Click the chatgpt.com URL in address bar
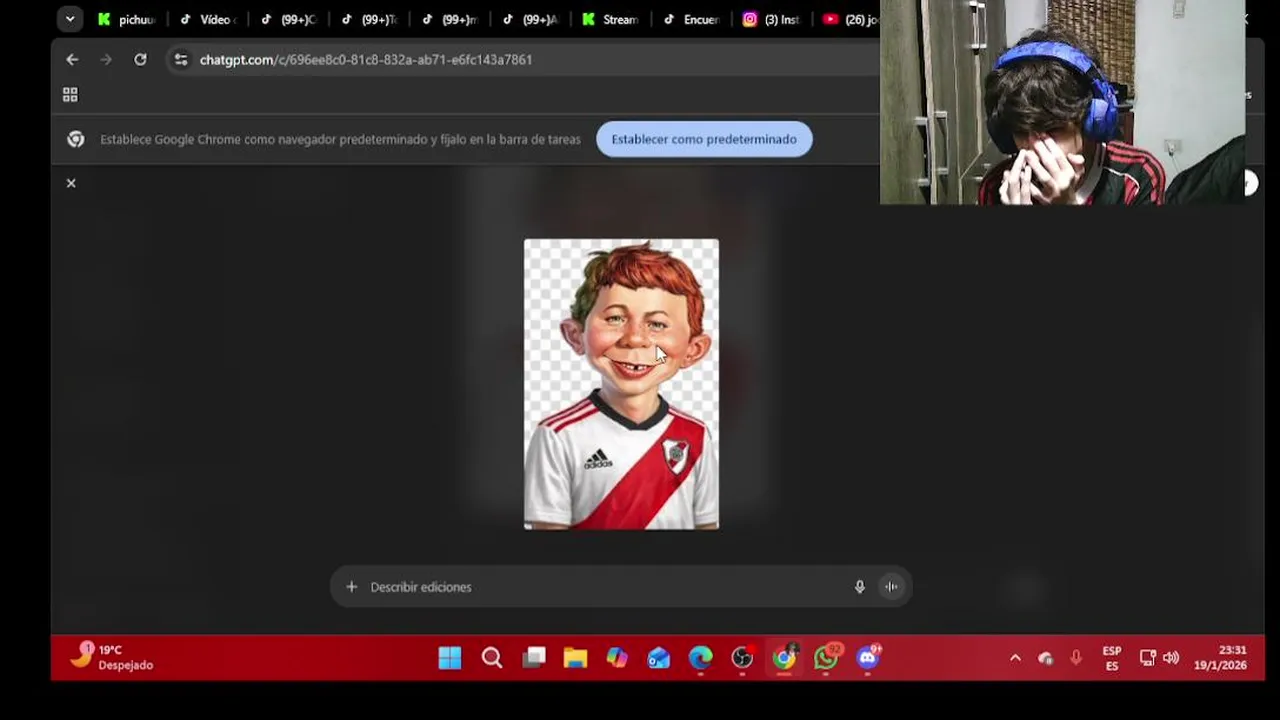Image resolution: width=1280 pixels, height=720 pixels. click(x=366, y=60)
